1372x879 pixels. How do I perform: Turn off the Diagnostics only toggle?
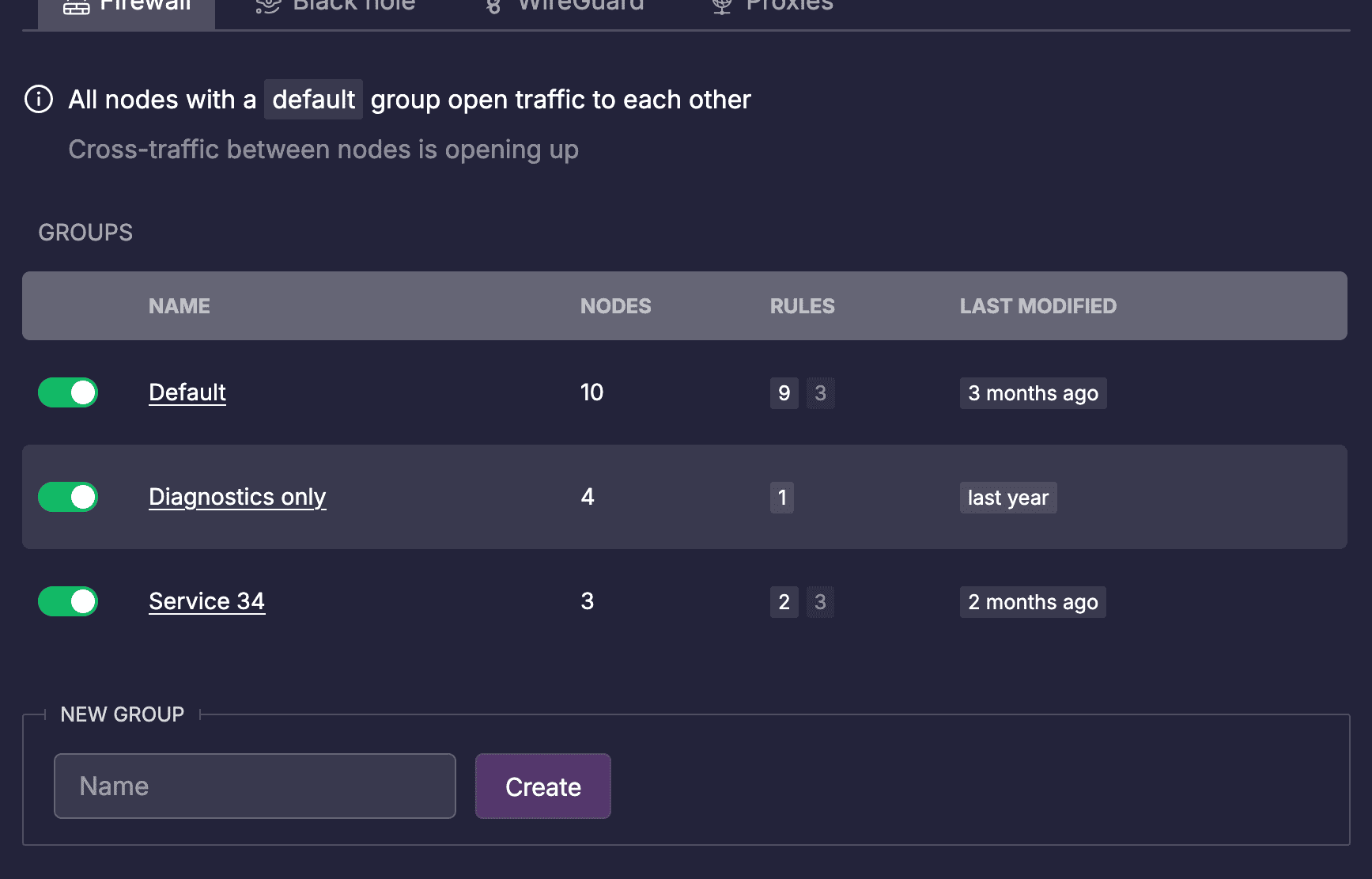pos(68,497)
